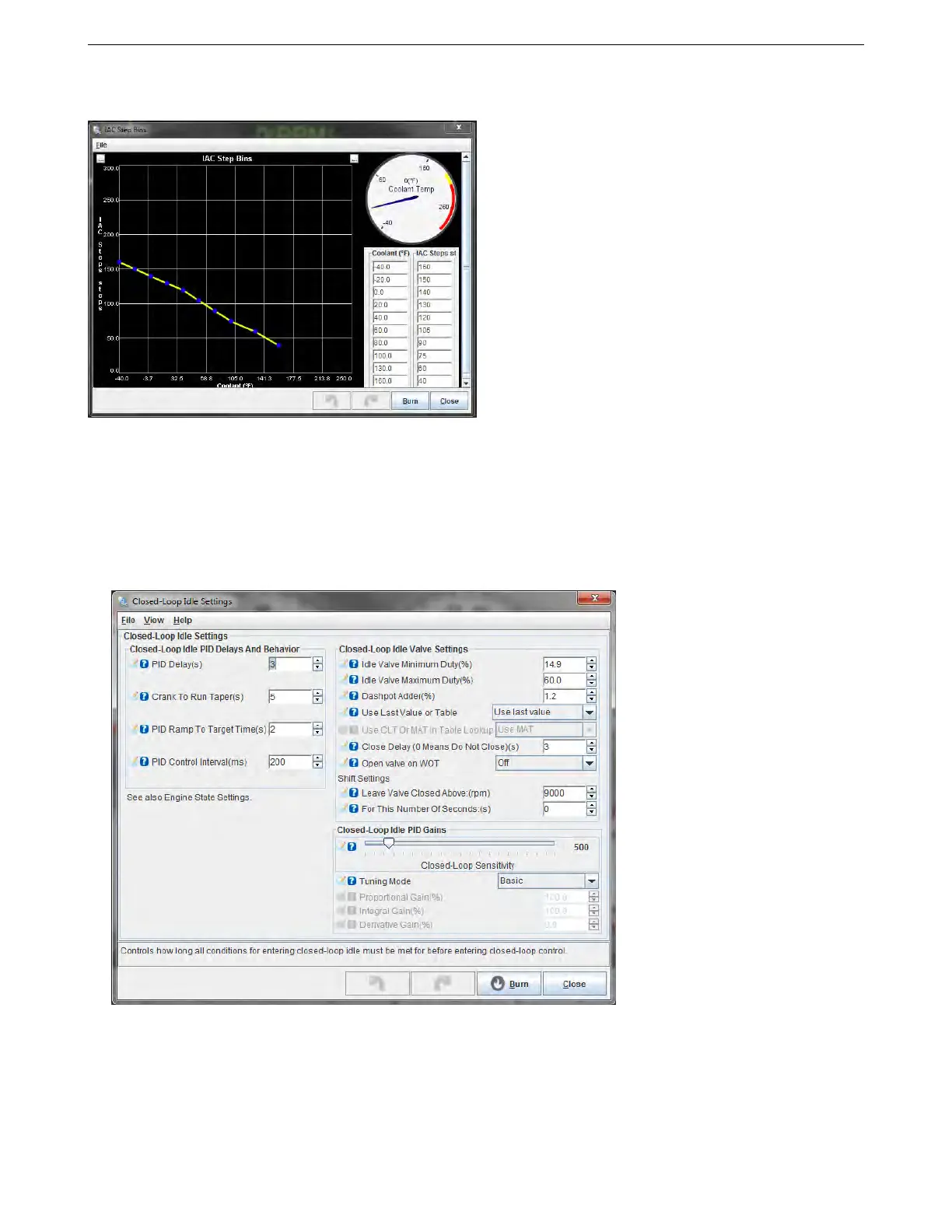Click the IAC Step Bins vertical scrollbar down arrow
The width and height of the screenshot is (952, 1232).
tap(466, 383)
